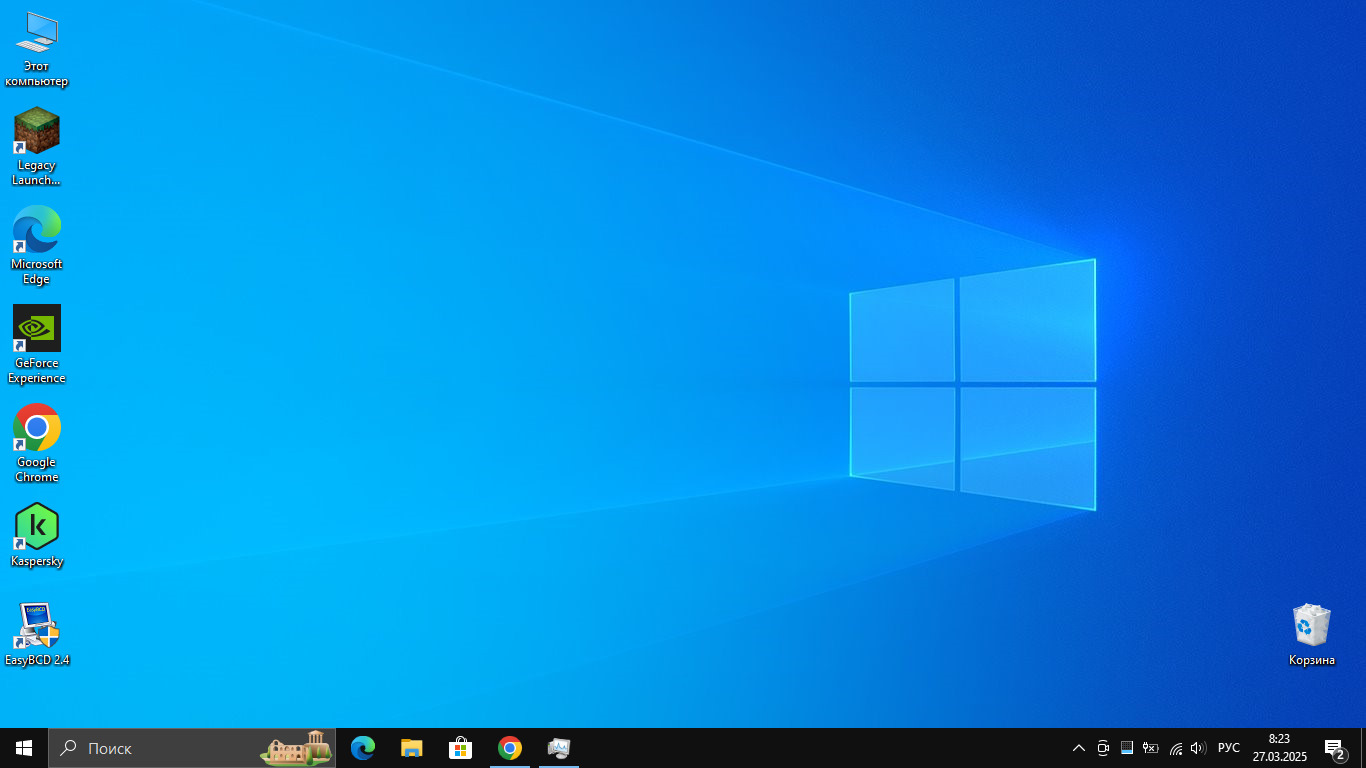Viewport: 1366px width, 768px height.
Task: Open the Windows Start menu
Action: [24, 748]
